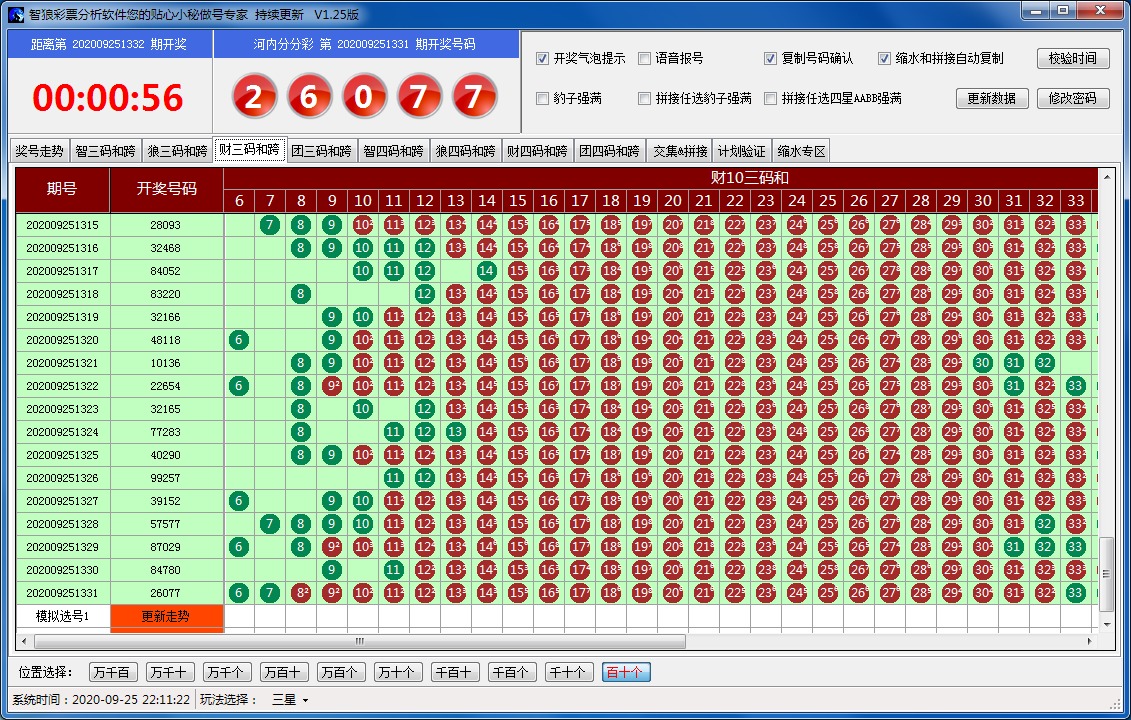Click the 校验时间 button
This screenshot has height=720, width=1131.
(x=1073, y=59)
